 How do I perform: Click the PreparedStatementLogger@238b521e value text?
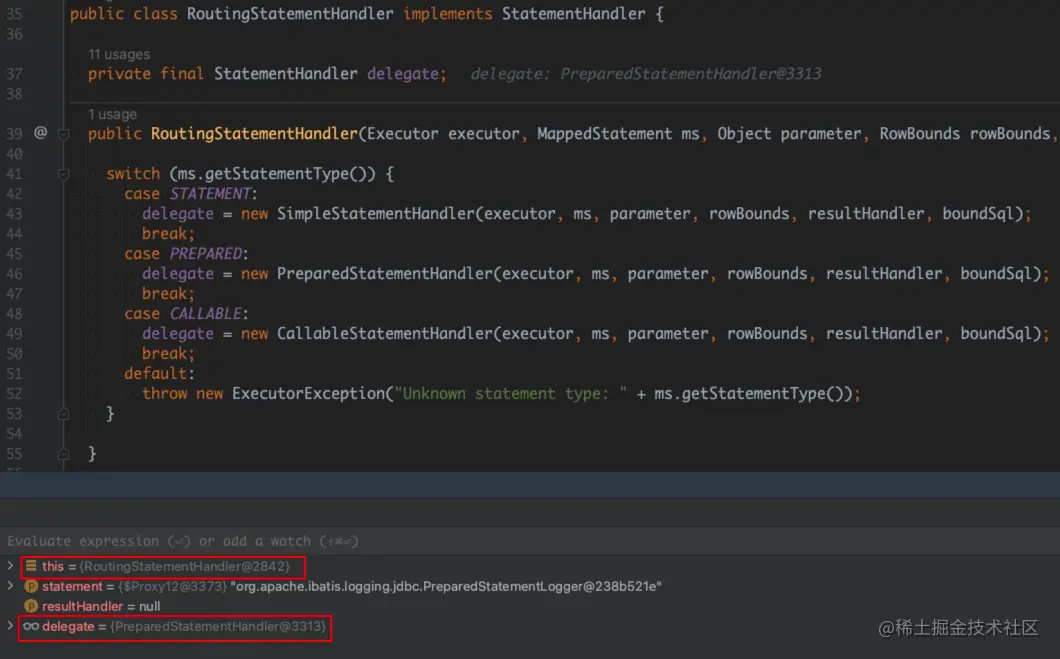point(445,587)
